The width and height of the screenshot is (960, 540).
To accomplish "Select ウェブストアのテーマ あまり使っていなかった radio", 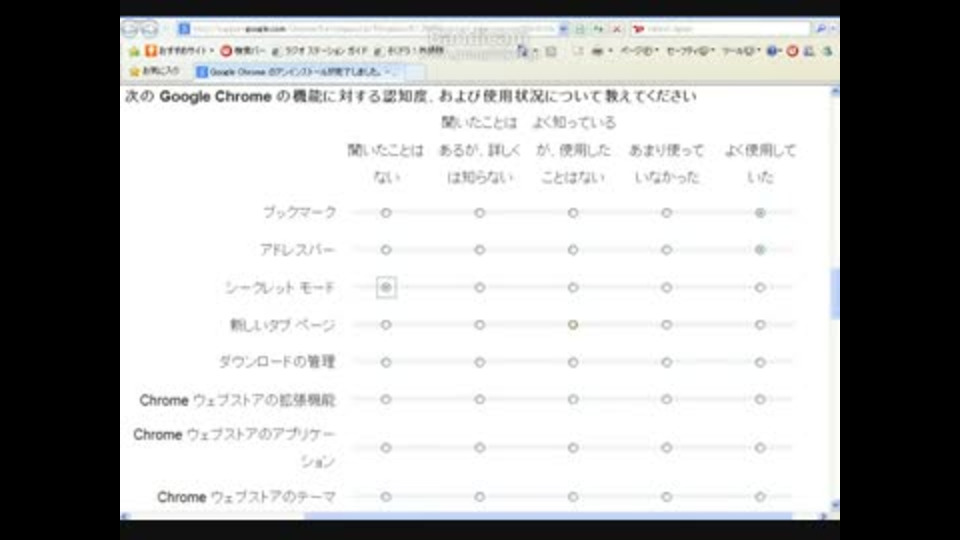I will [x=666, y=497].
